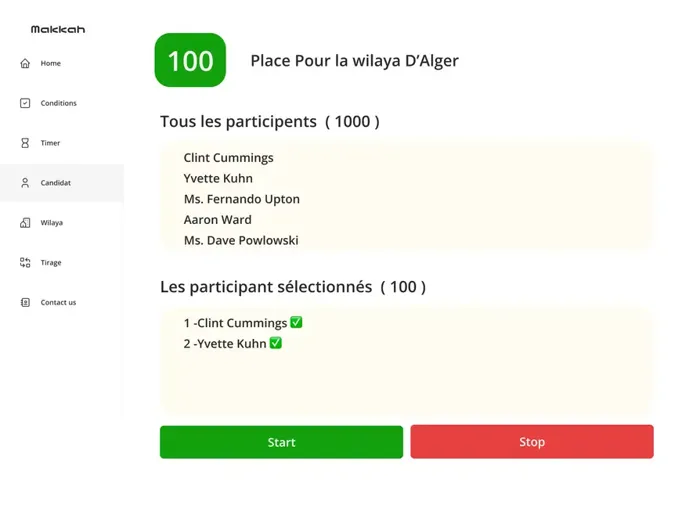The width and height of the screenshot is (700, 526).
Task: Open the Tirage menu label
Action: tap(51, 263)
